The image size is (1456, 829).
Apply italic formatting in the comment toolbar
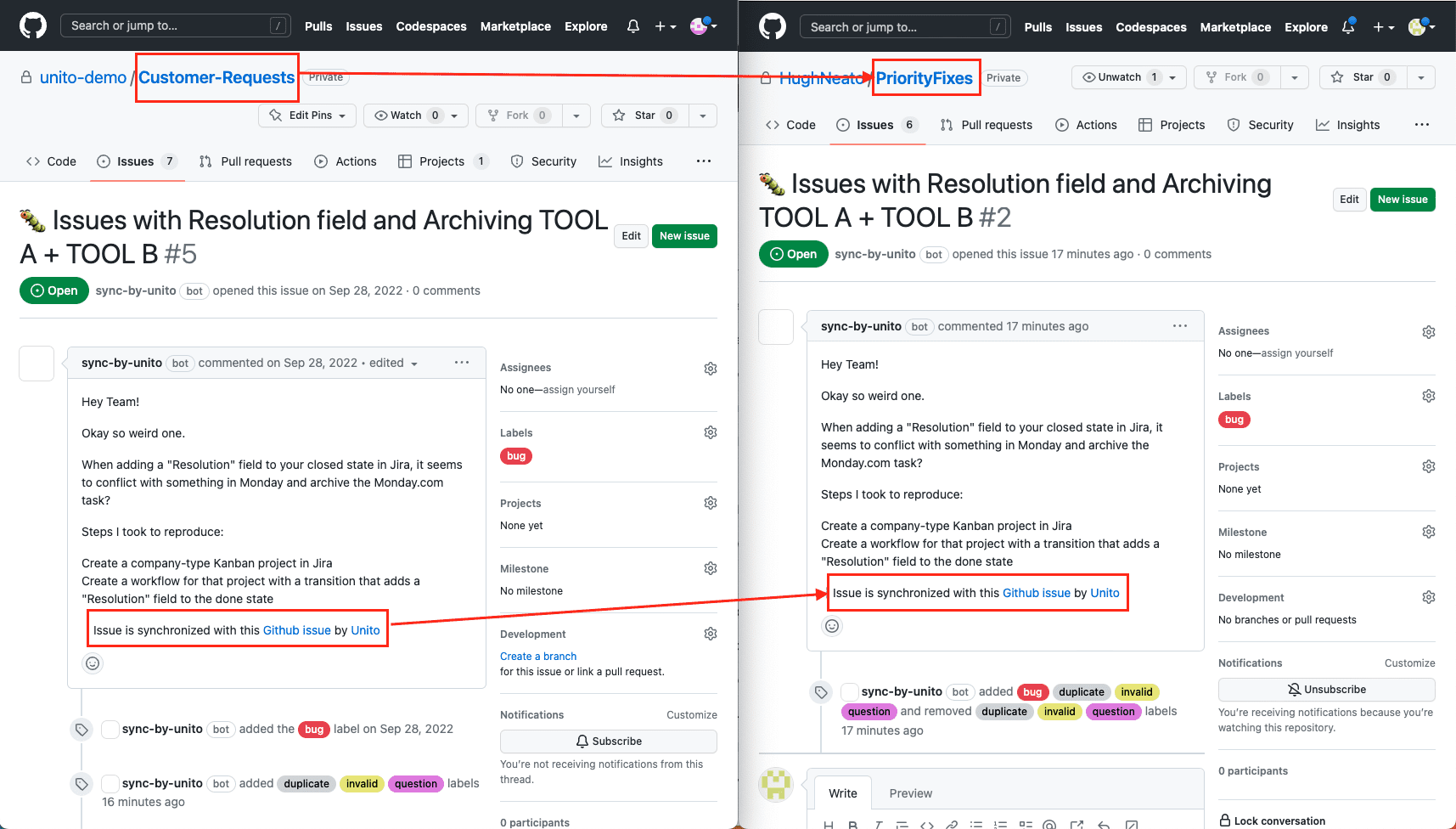878,823
